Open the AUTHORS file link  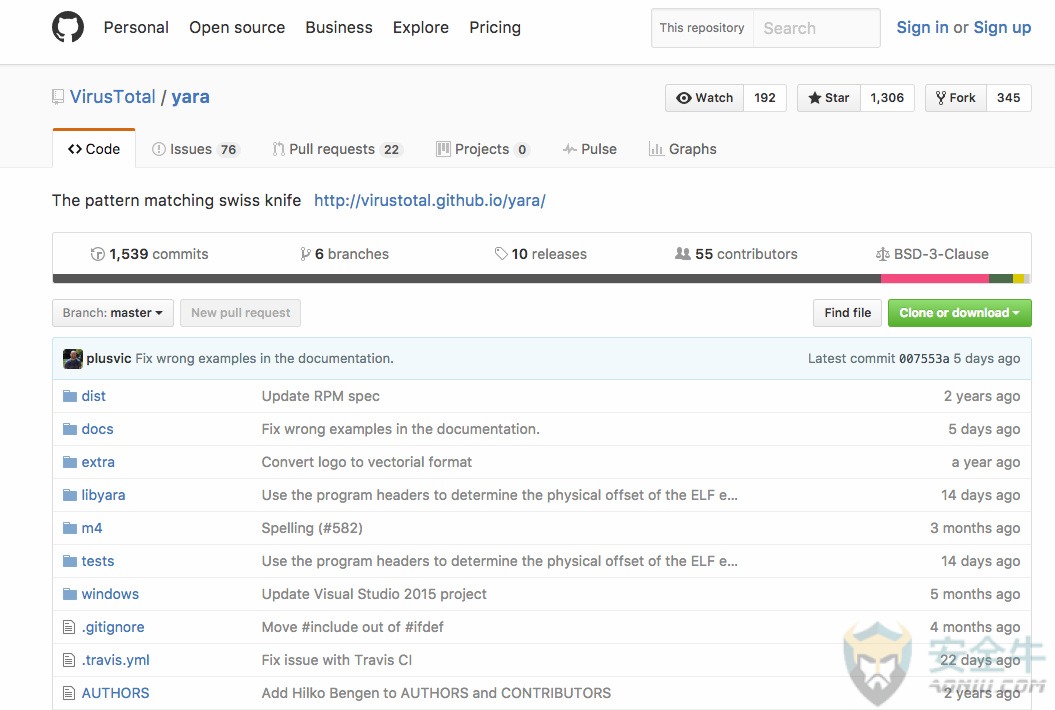coord(116,693)
